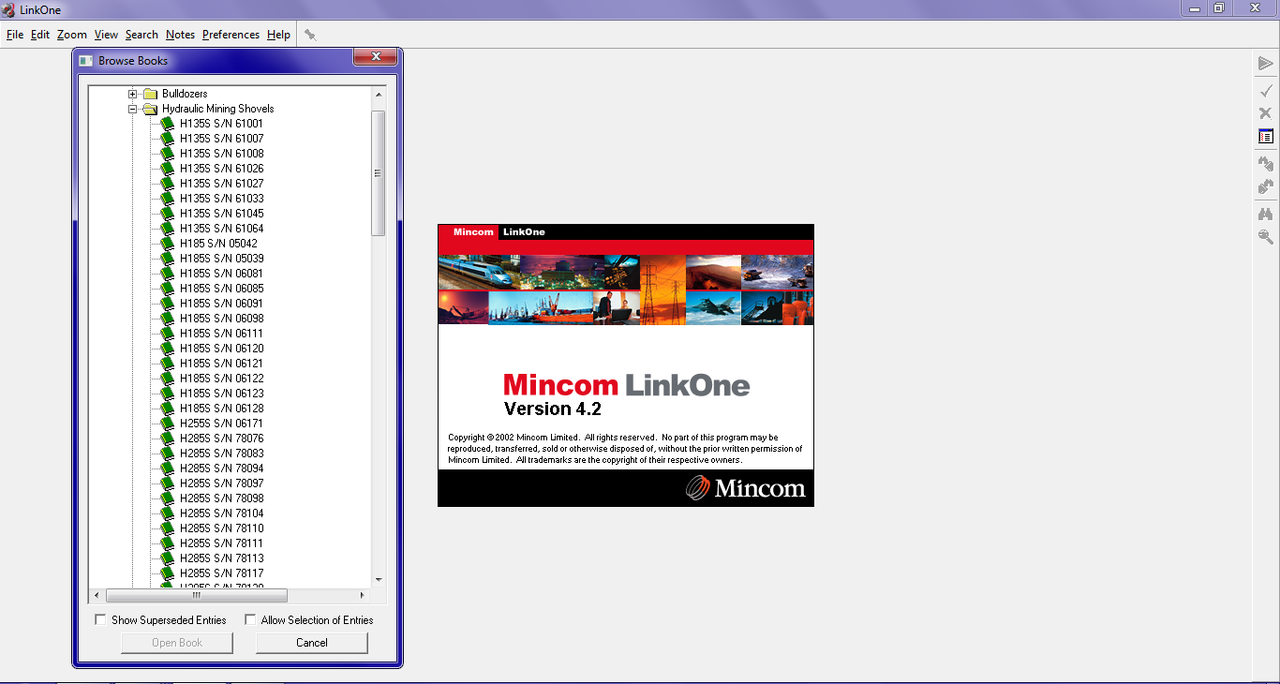Image resolution: width=1280 pixels, height=684 pixels.
Task: Collapse the Hydraulic Mining Shovels node
Action: click(x=132, y=109)
